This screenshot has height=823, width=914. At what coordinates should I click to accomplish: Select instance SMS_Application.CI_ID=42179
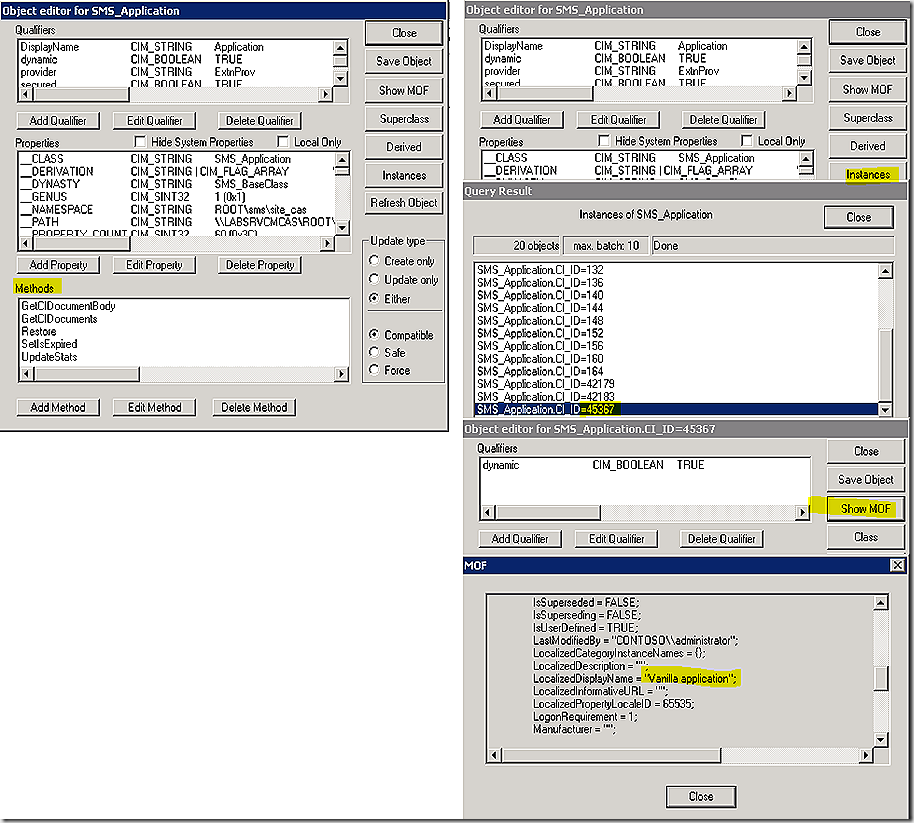(x=546, y=384)
